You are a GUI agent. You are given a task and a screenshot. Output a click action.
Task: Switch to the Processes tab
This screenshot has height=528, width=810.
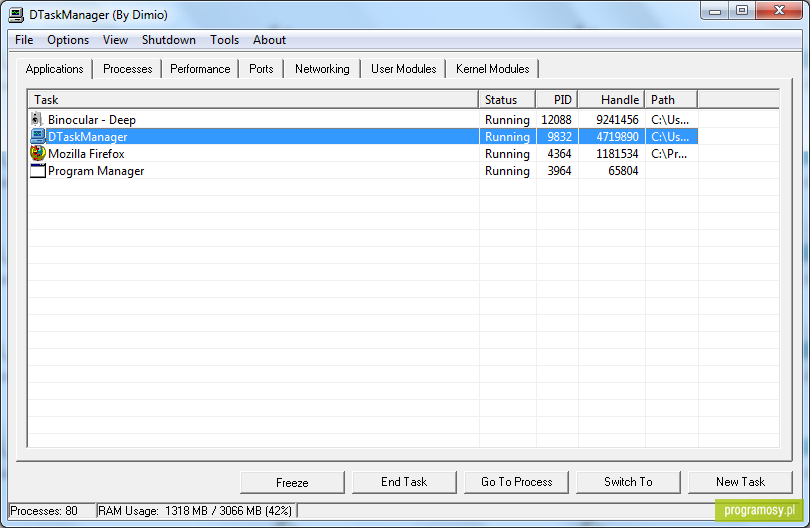[128, 69]
